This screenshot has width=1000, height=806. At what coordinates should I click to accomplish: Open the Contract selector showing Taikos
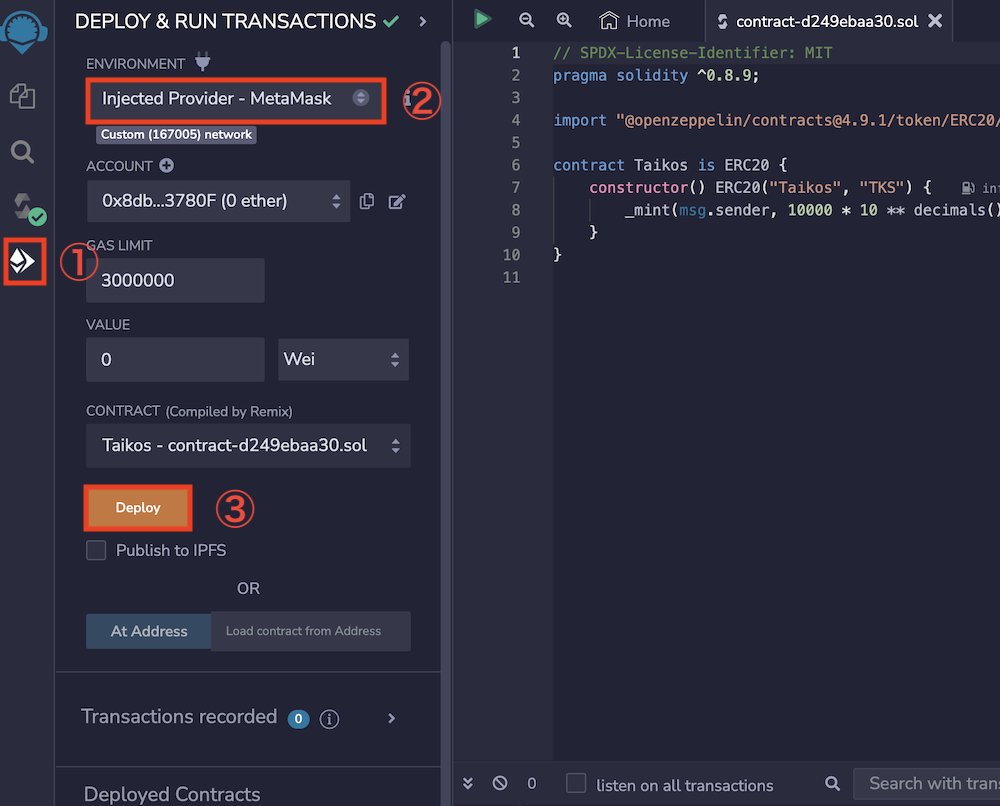[248, 445]
